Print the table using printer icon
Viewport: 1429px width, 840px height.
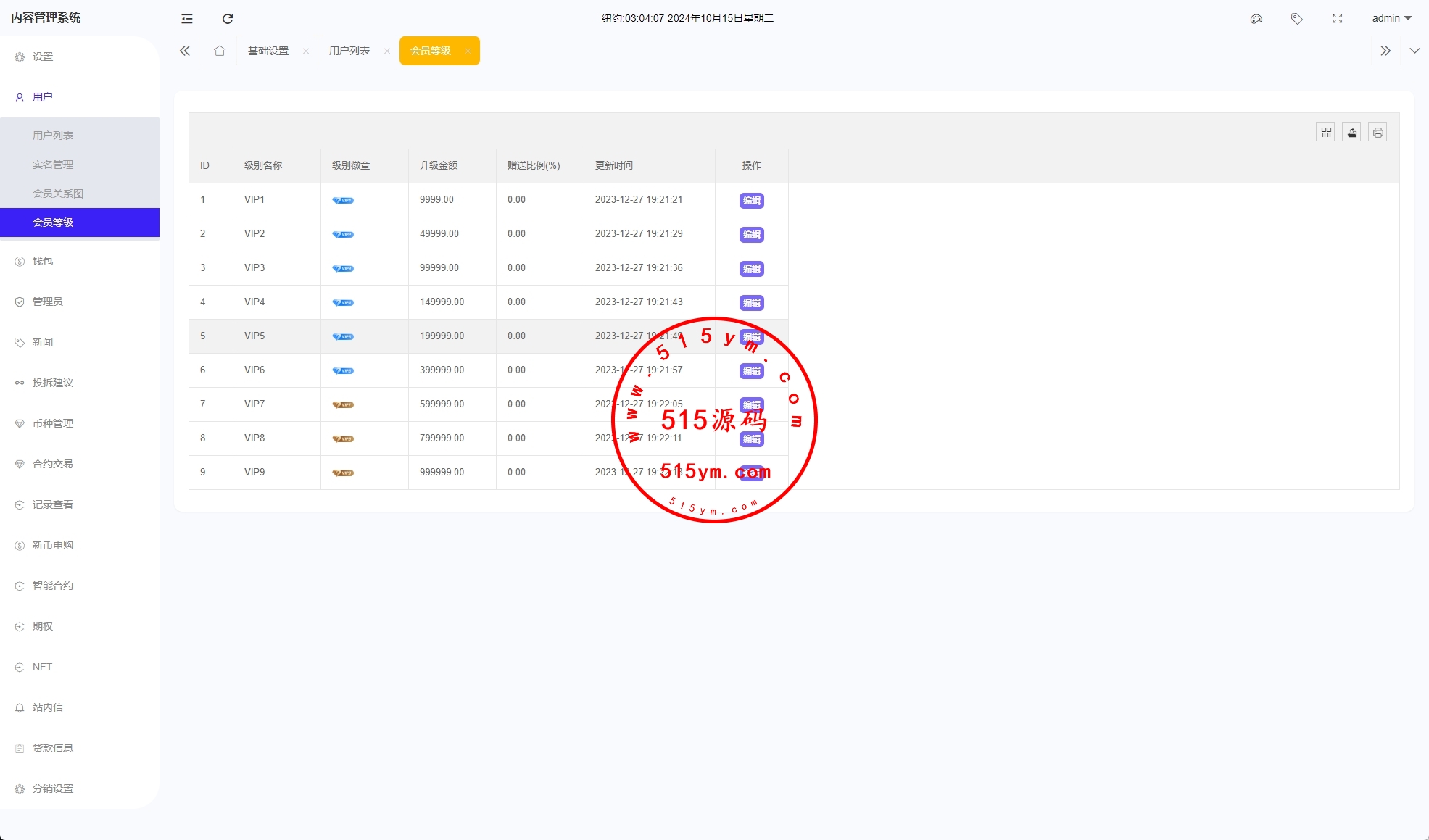1378,133
